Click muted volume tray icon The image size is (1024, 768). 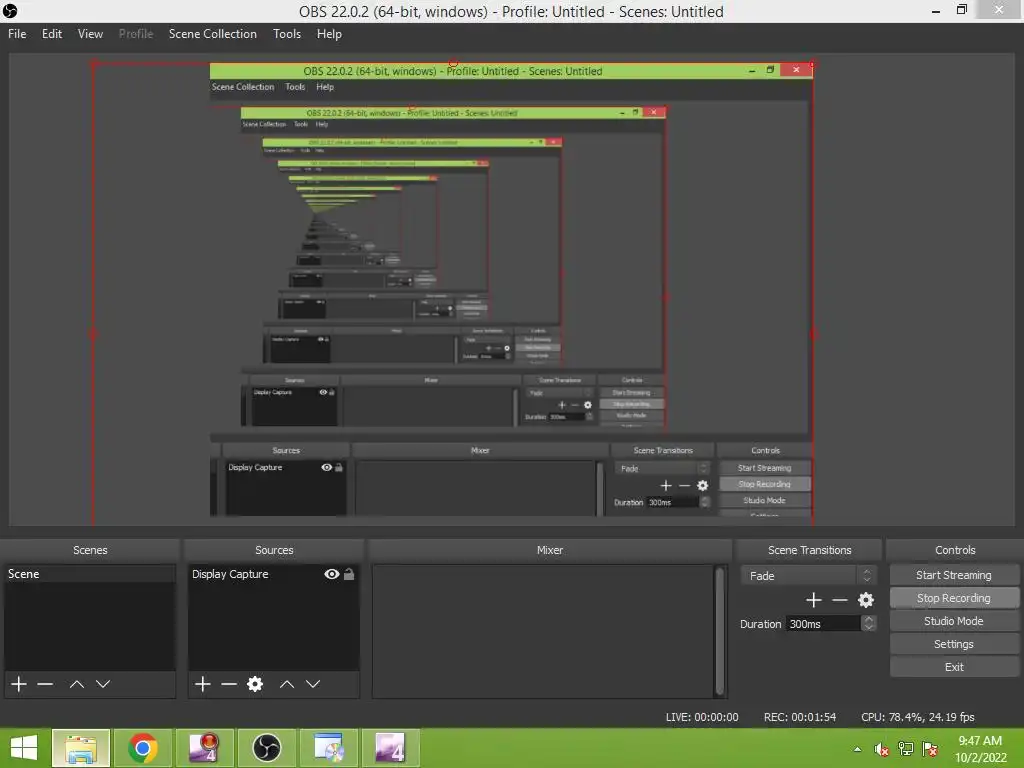[882, 749]
